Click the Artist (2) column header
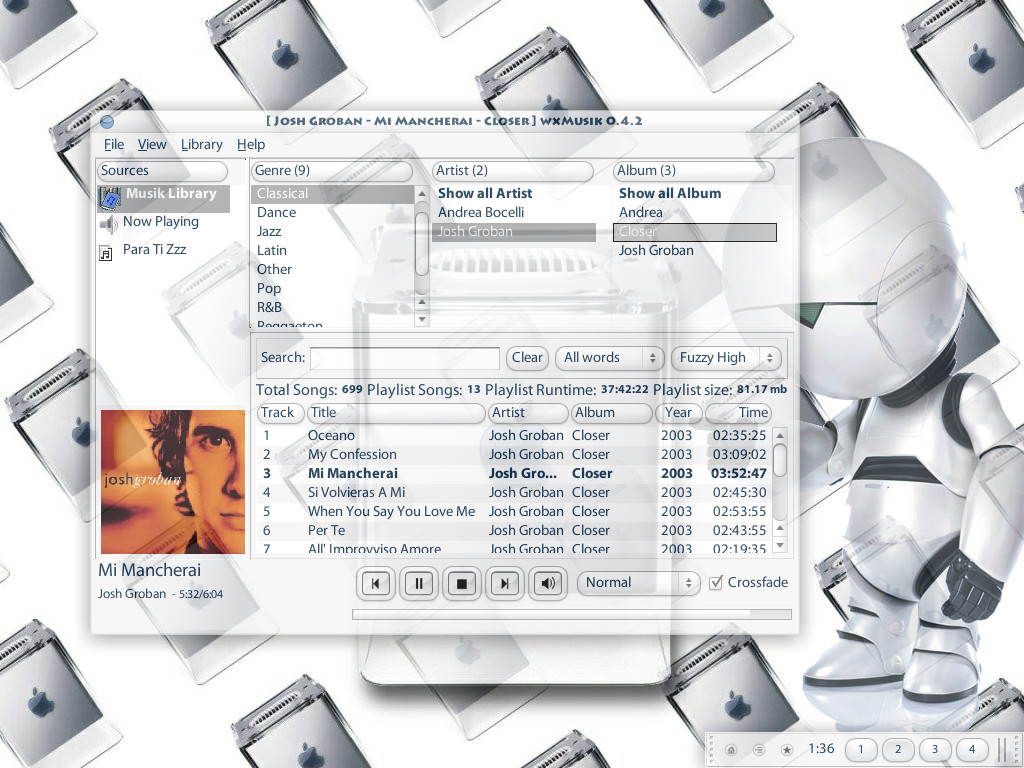This screenshot has height=768, width=1024. coord(513,171)
